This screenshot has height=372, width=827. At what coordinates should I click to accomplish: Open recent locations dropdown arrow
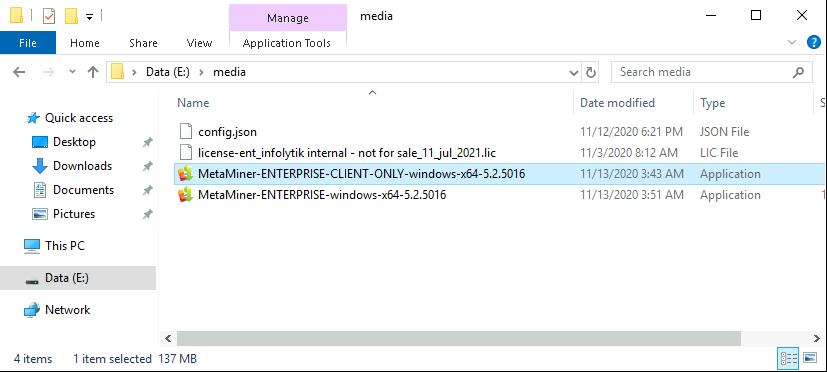[73, 72]
